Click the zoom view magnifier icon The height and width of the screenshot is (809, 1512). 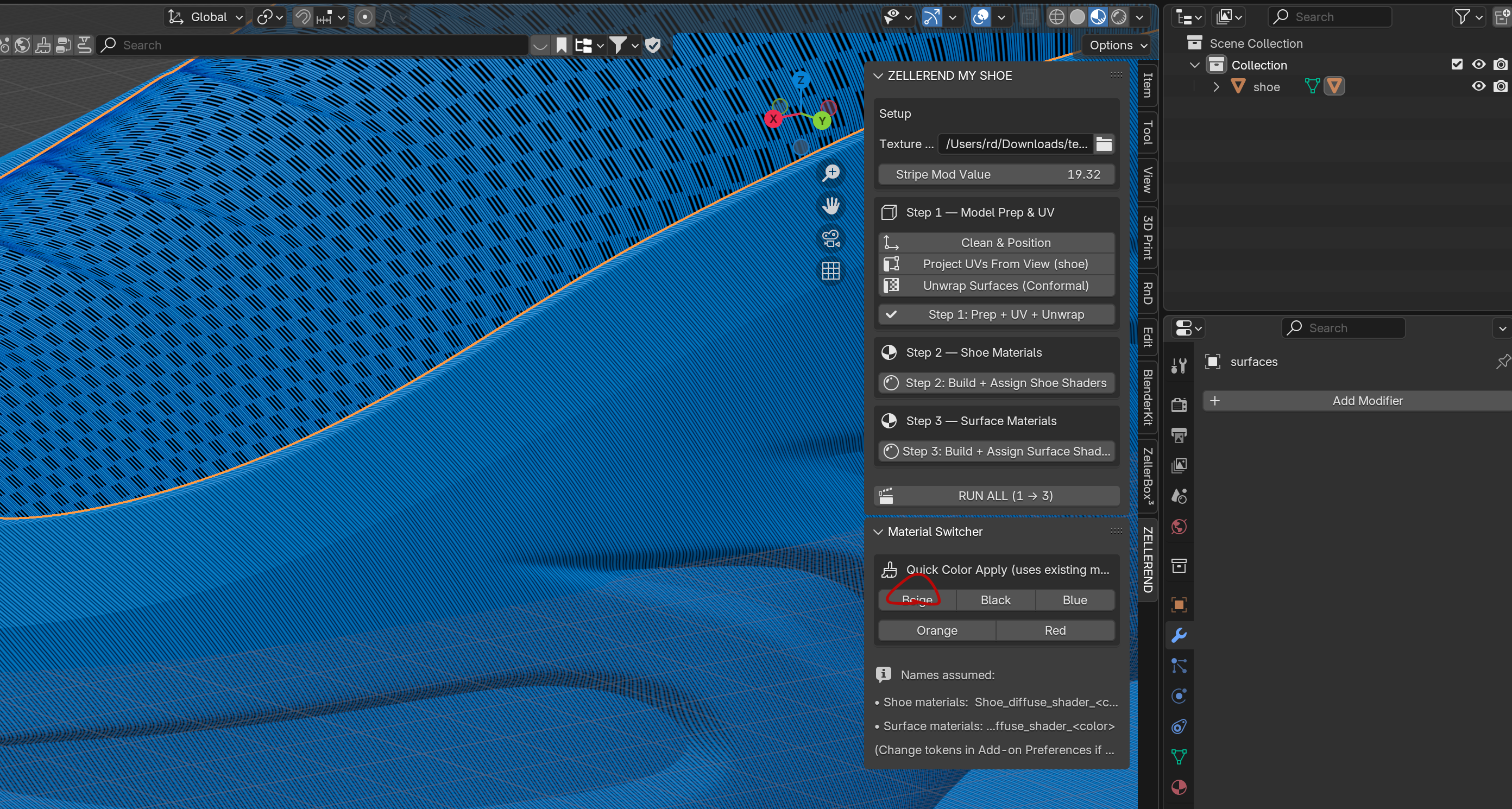pos(830,173)
